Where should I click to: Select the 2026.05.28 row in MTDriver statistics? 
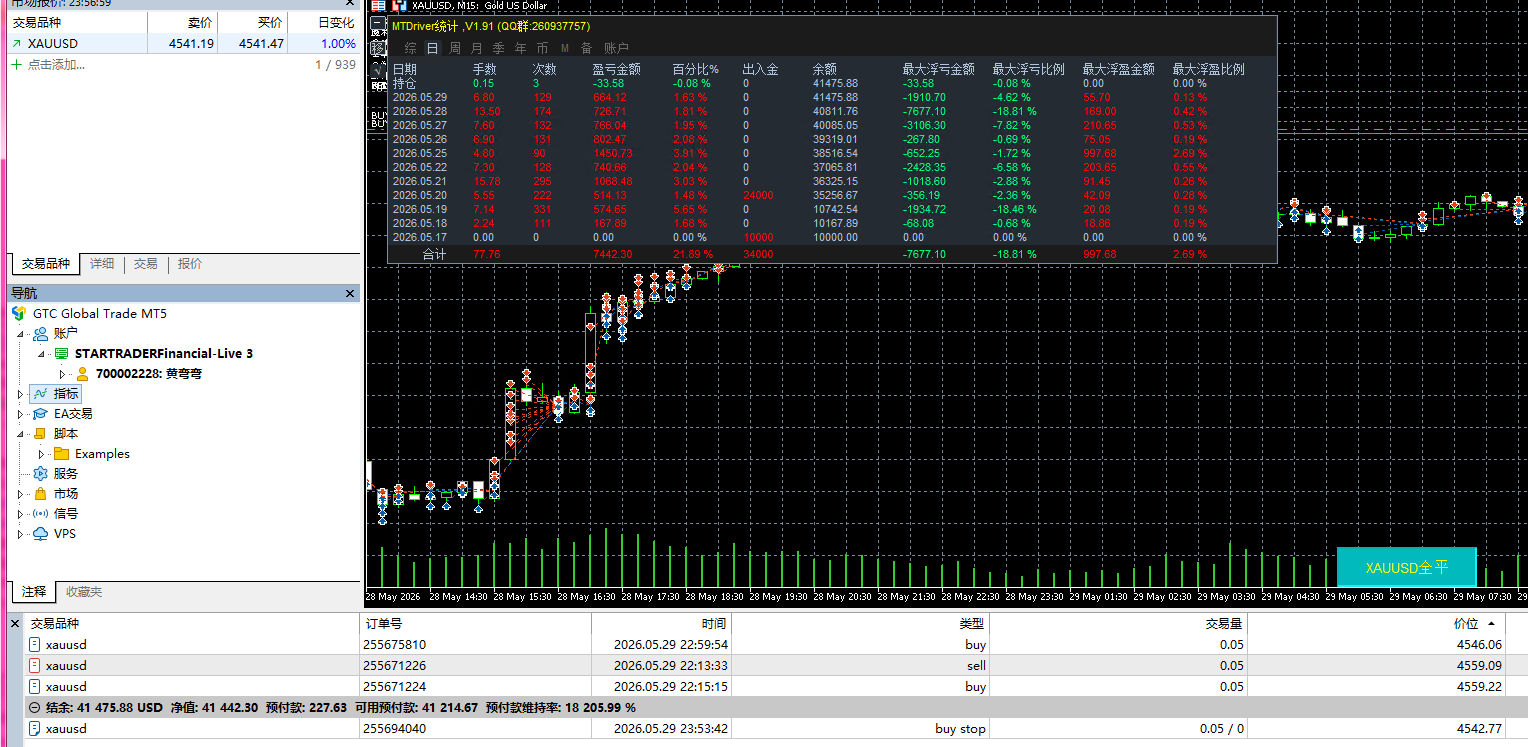tap(832, 111)
